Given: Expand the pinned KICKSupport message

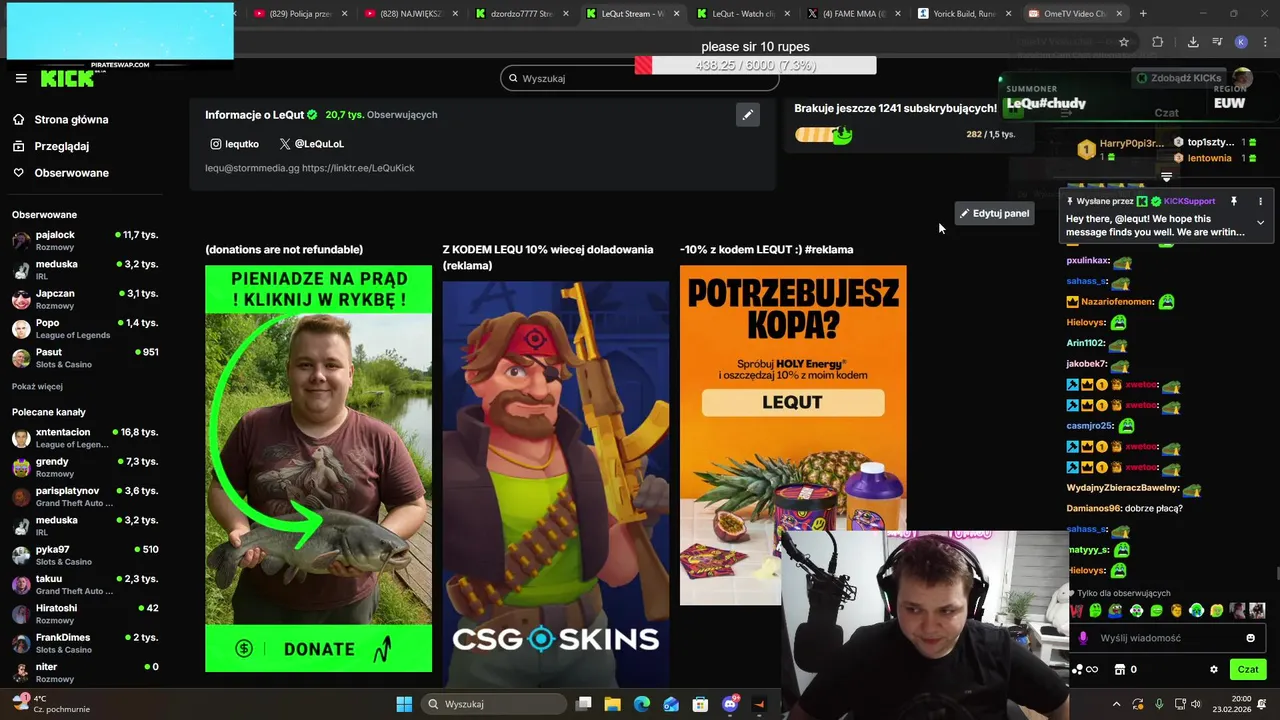Looking at the screenshot, I should (x=1260, y=223).
